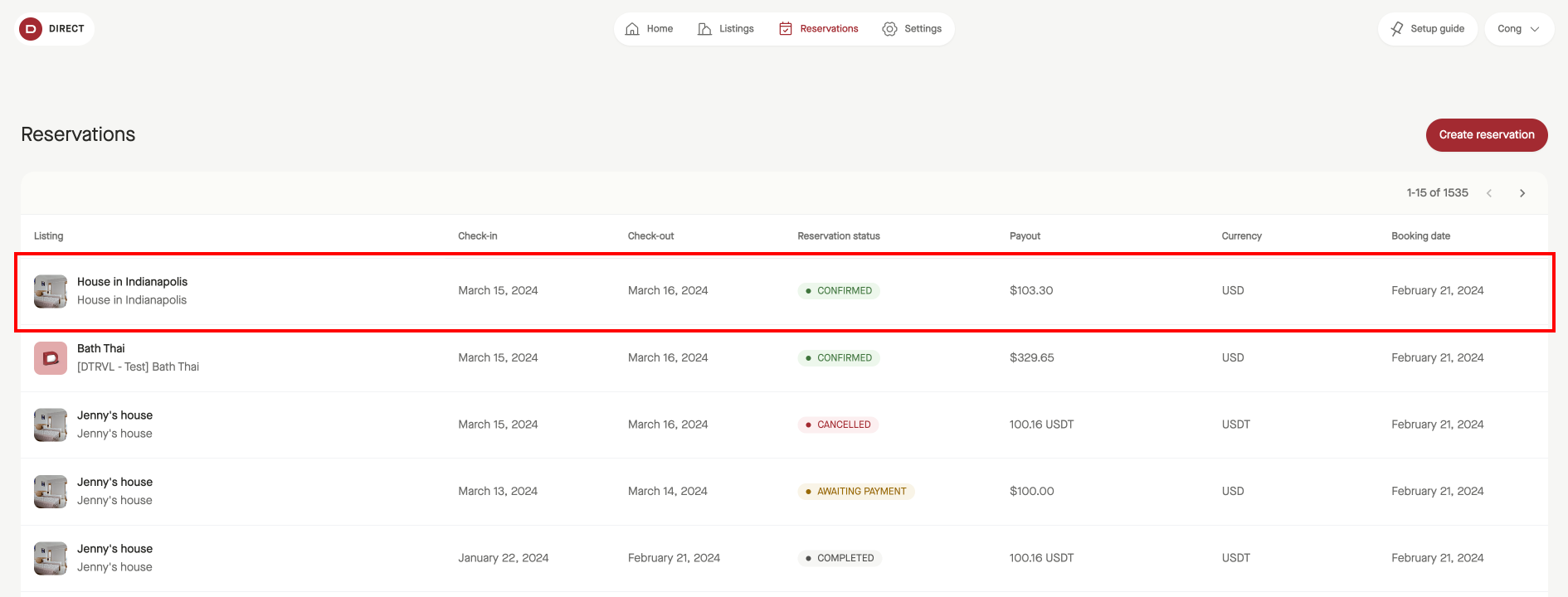Click the Bath Thai listing thumbnail
The height and width of the screenshot is (597, 1568).
point(51,358)
